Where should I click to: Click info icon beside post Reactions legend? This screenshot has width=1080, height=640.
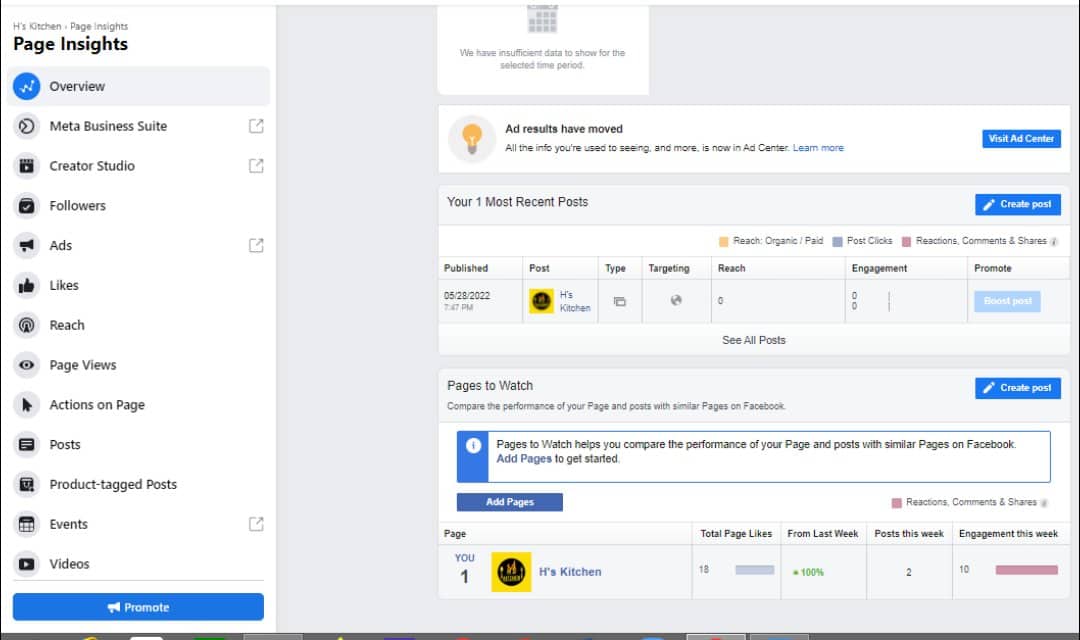click(x=1054, y=241)
